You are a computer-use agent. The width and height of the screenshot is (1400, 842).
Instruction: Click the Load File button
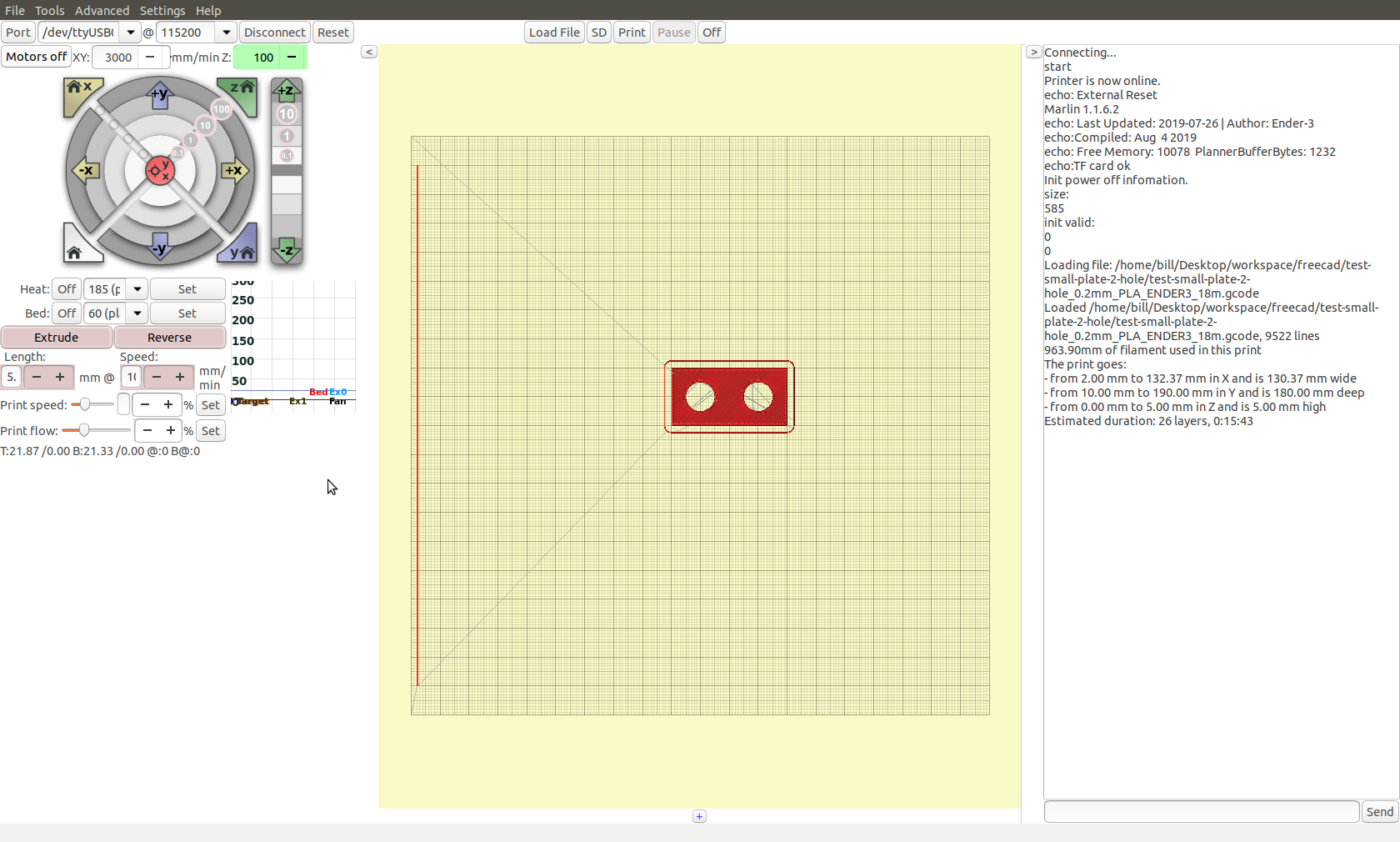554,33
